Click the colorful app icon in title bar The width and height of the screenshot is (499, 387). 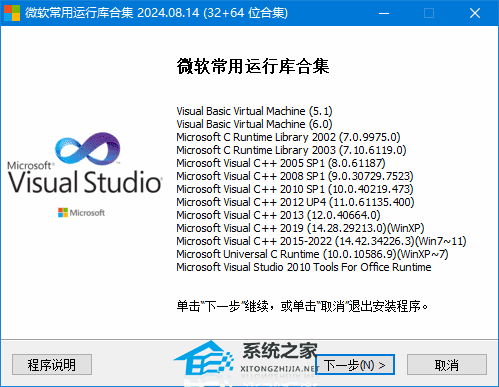[12, 13]
